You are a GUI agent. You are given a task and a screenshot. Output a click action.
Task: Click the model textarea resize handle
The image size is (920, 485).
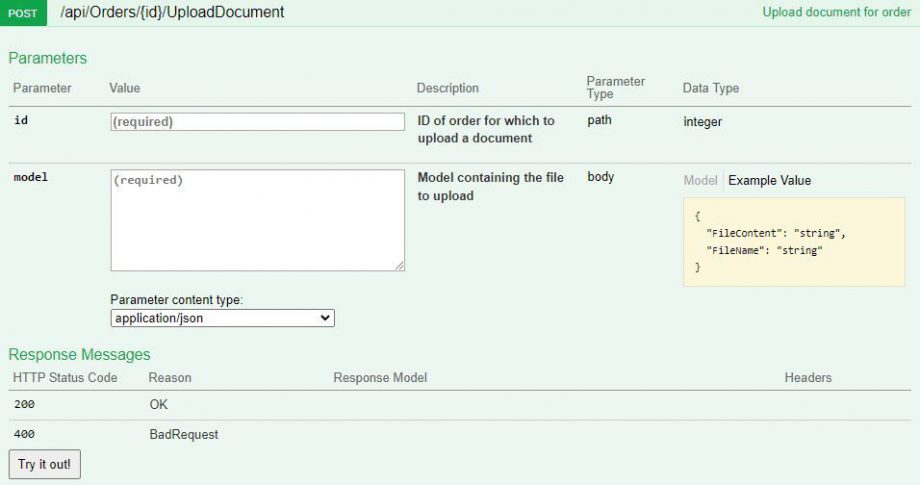coord(399,266)
